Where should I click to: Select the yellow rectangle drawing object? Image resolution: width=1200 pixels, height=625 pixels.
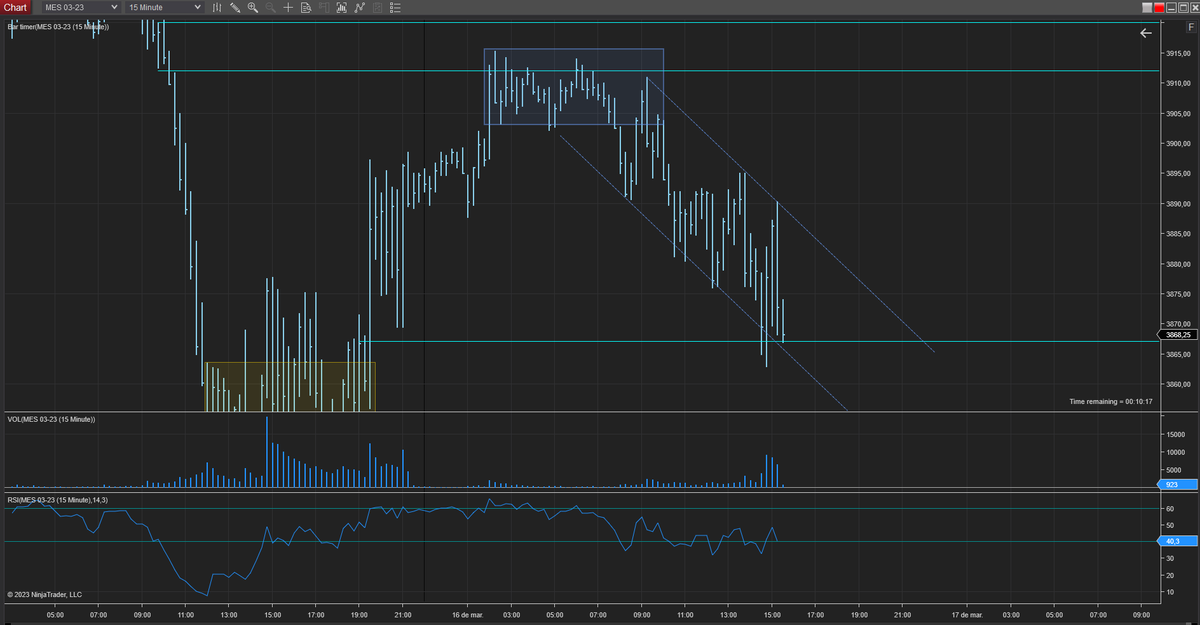click(x=290, y=386)
